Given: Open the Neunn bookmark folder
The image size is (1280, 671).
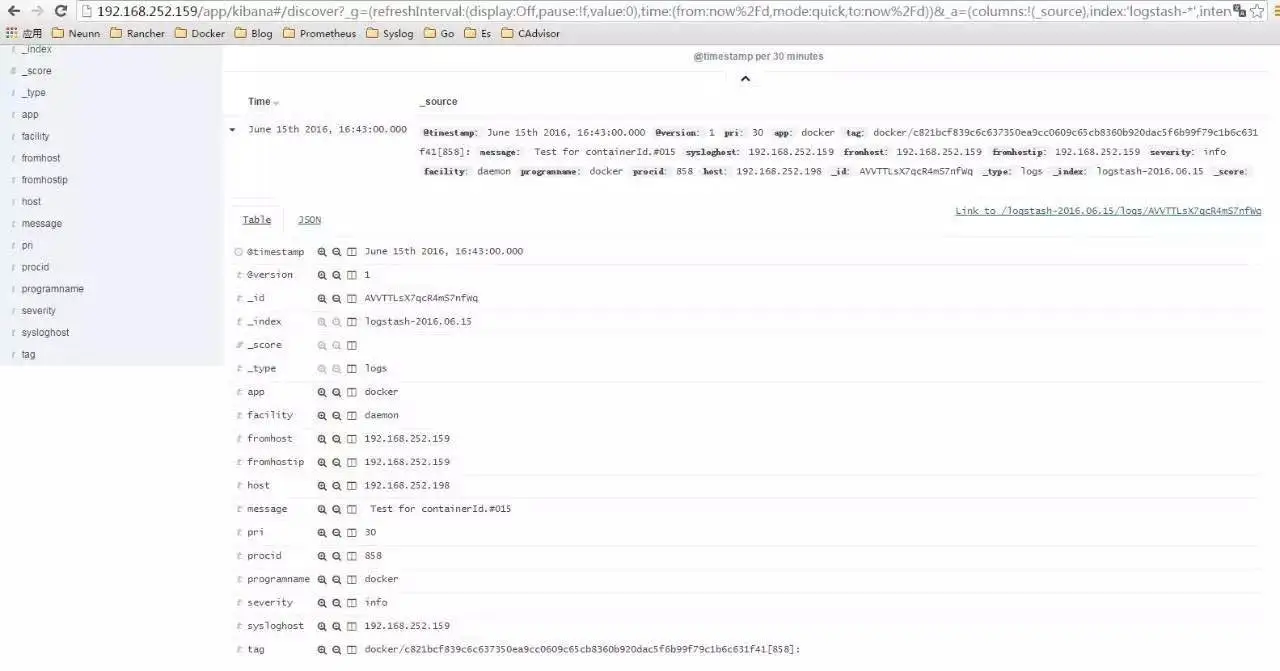Looking at the screenshot, I should [x=76, y=33].
